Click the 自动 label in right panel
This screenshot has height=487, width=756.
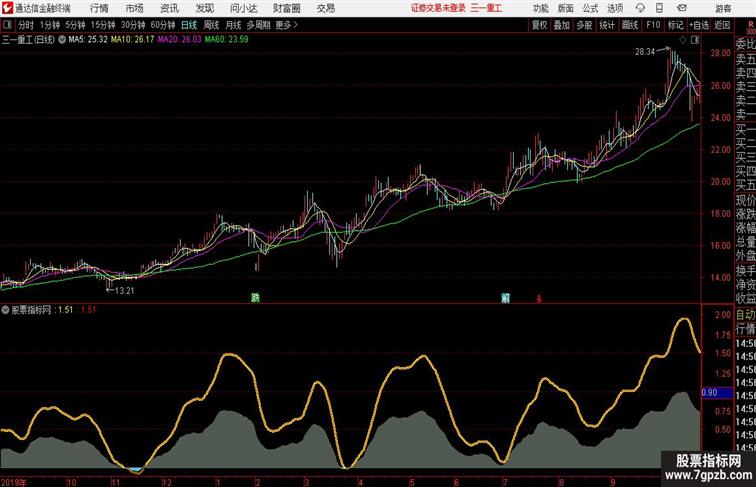(745, 315)
